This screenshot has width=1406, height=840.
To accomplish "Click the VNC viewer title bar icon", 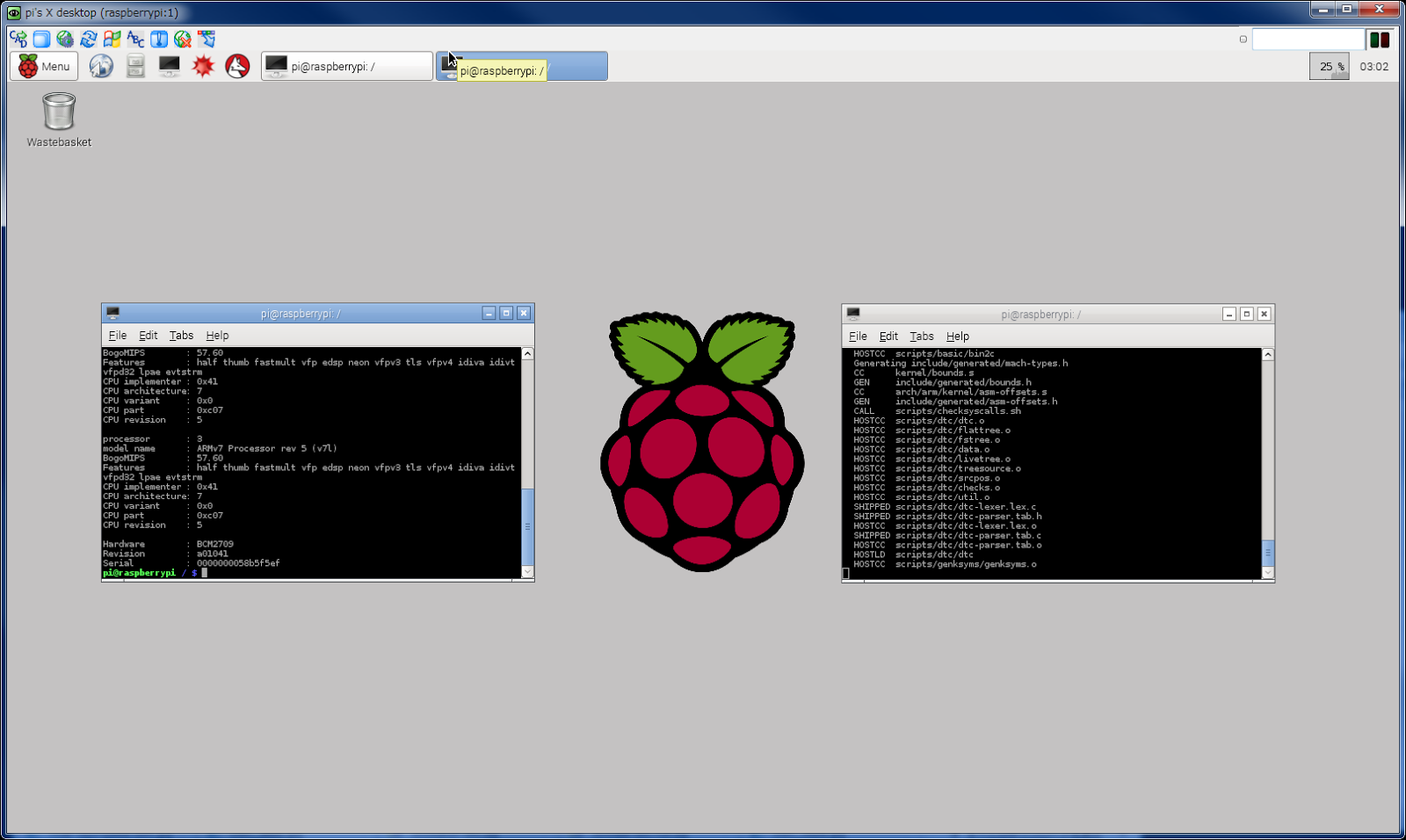I will click(x=13, y=12).
